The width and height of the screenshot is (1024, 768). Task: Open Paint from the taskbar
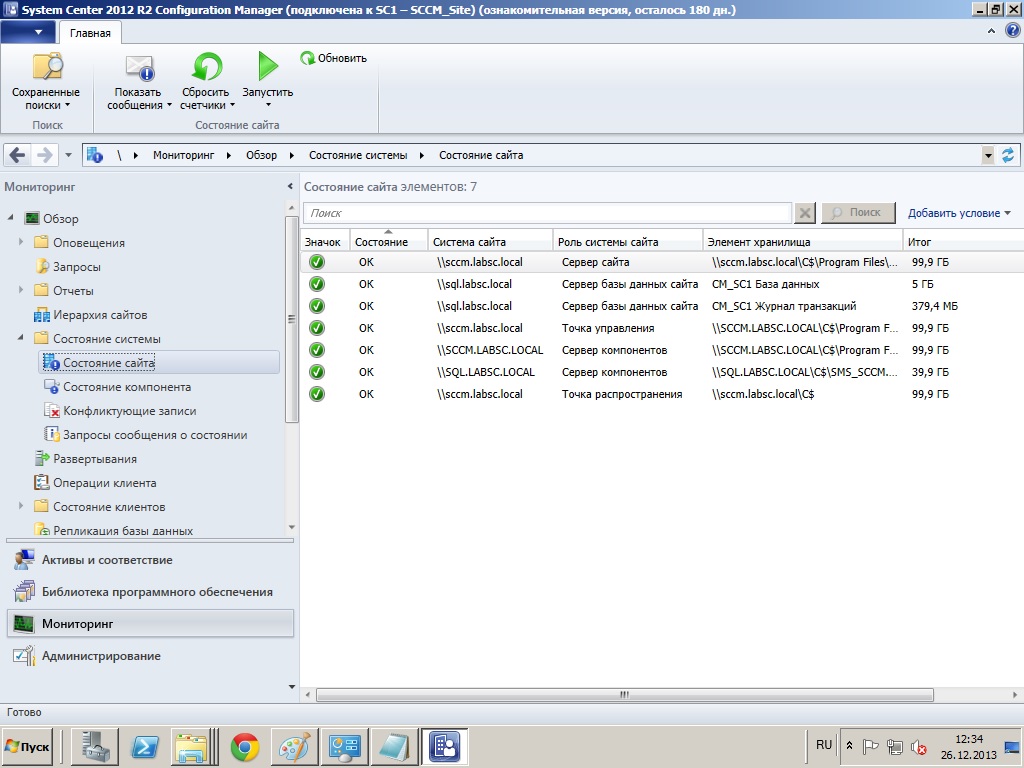(295, 746)
